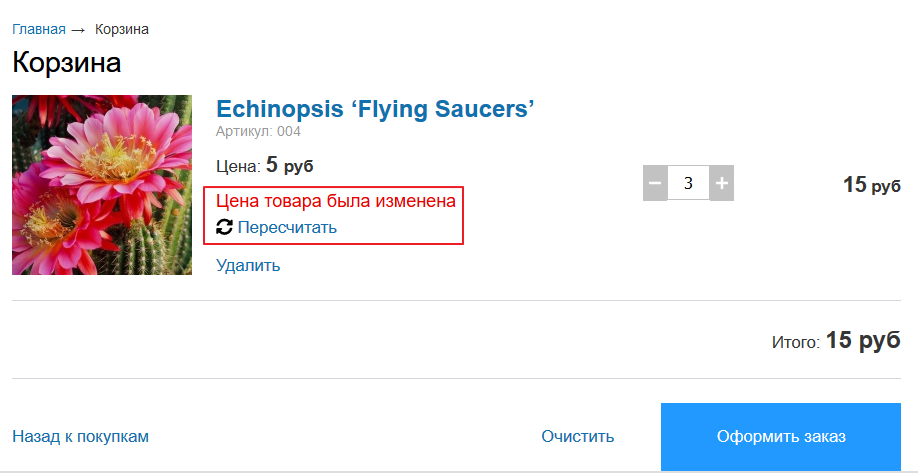Remove the item with Удалить
The width and height of the screenshot is (918, 473).
[x=248, y=265]
